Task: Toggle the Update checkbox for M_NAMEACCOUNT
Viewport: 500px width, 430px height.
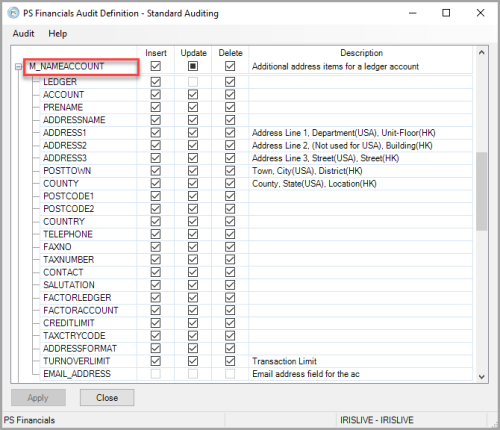Action: pyautogui.click(x=193, y=66)
